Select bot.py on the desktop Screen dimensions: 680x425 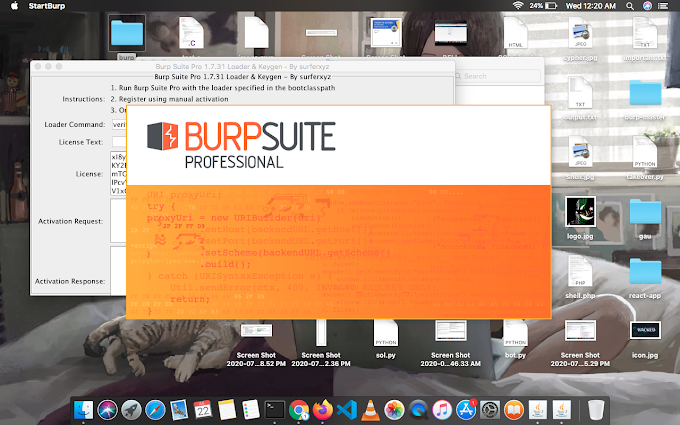[x=516, y=333]
